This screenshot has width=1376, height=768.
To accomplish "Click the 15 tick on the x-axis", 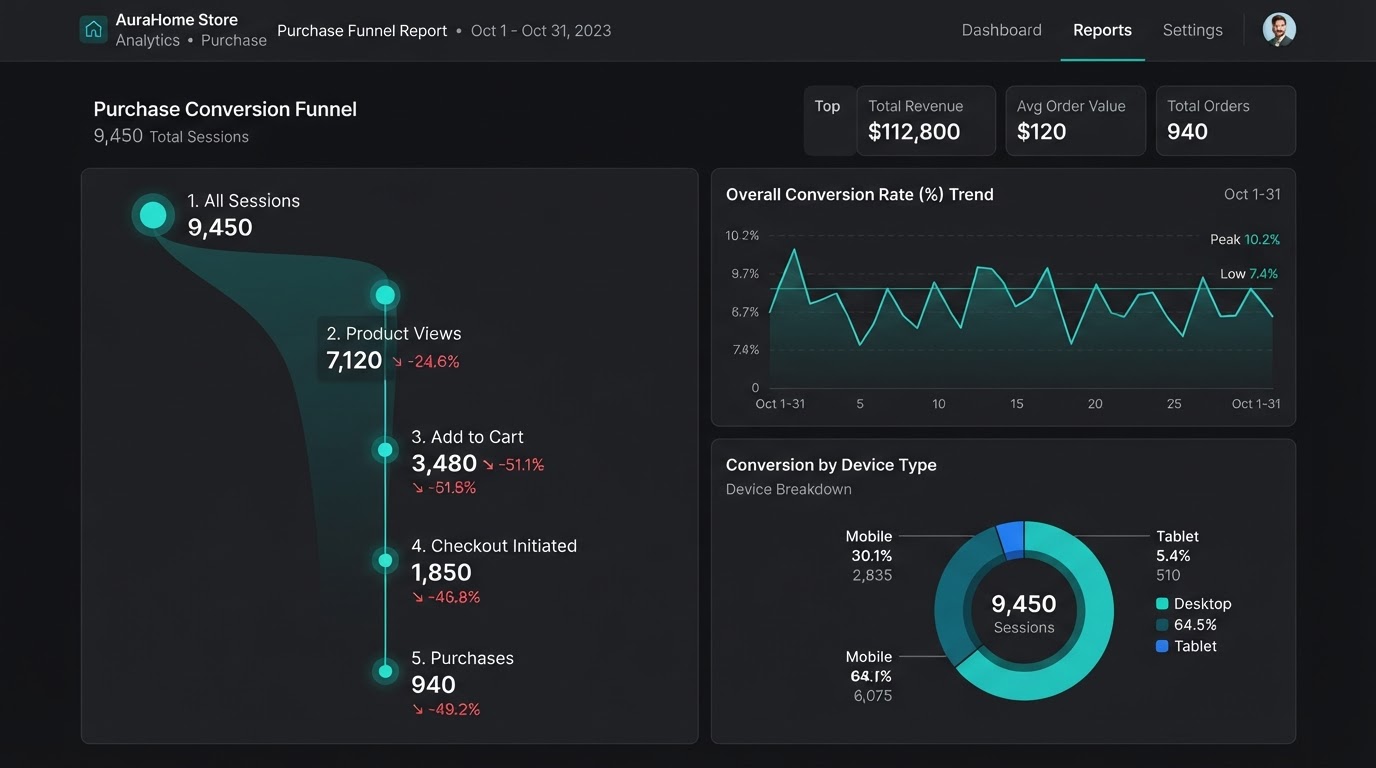I will [x=1017, y=404].
